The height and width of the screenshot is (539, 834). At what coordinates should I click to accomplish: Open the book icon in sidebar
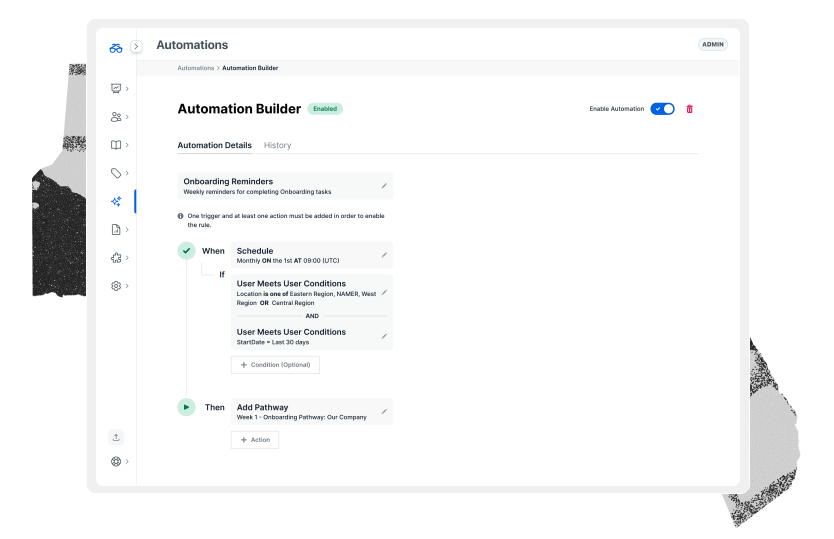[116, 145]
